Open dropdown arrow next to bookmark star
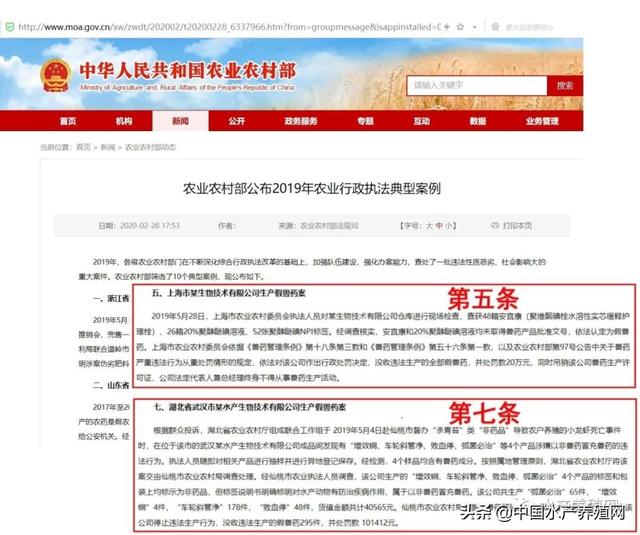This screenshot has height=535, width=640. (475, 27)
